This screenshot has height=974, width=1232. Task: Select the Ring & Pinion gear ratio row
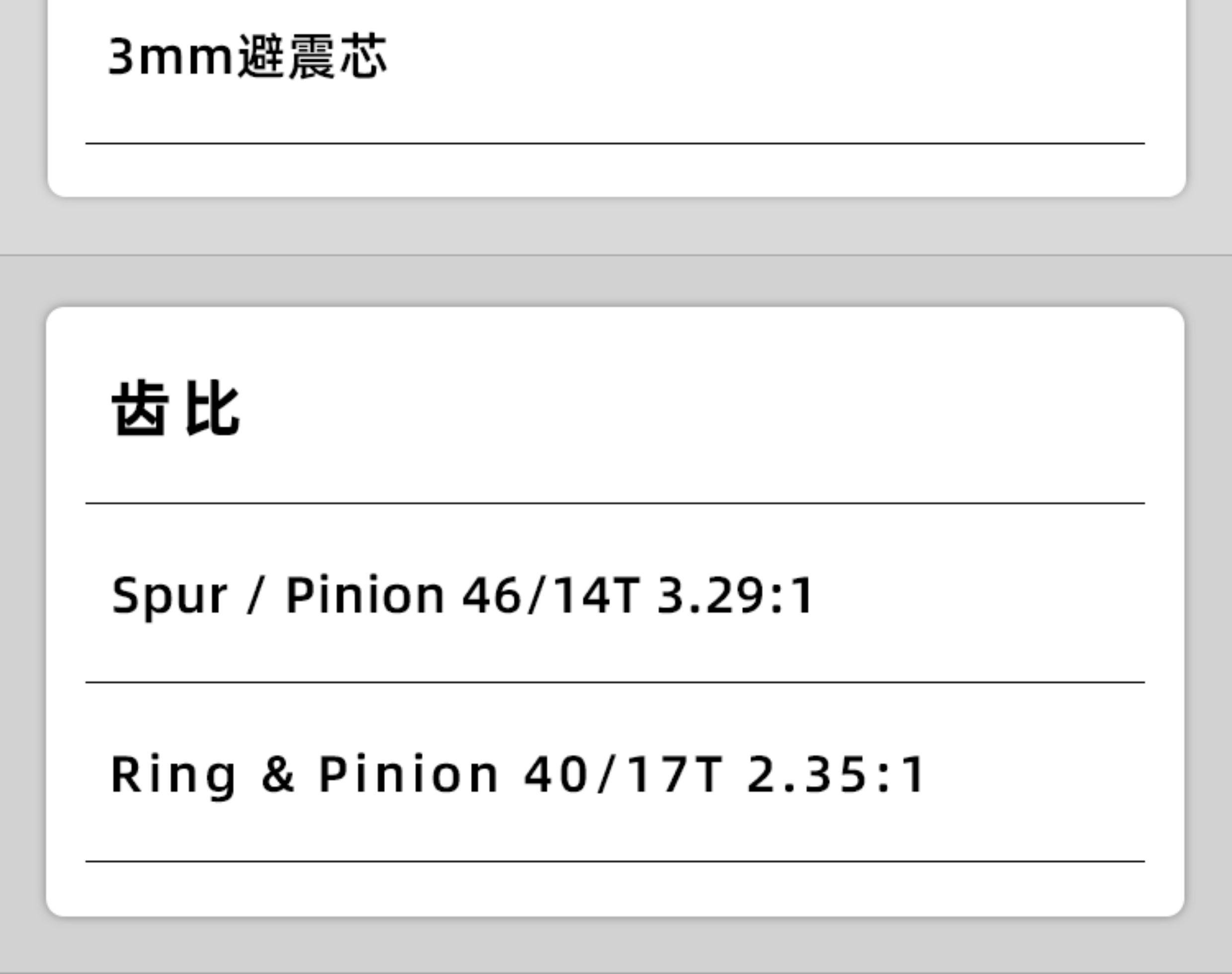pyautogui.click(x=518, y=774)
